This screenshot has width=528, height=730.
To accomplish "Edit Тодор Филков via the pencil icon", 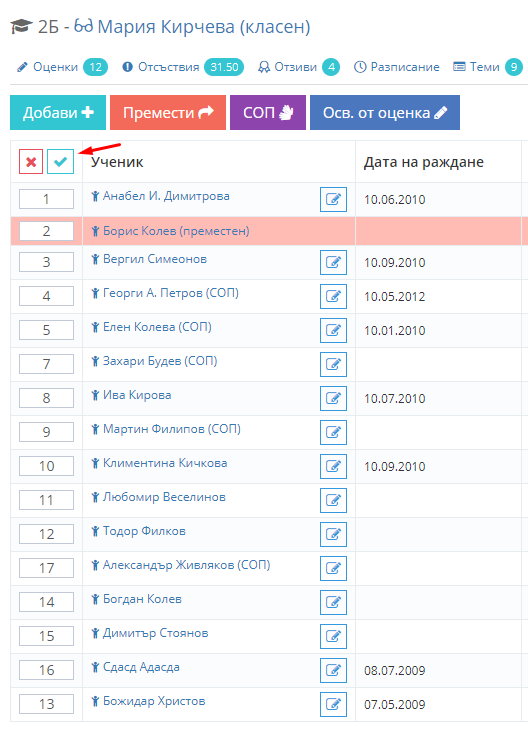I will [x=333, y=534].
